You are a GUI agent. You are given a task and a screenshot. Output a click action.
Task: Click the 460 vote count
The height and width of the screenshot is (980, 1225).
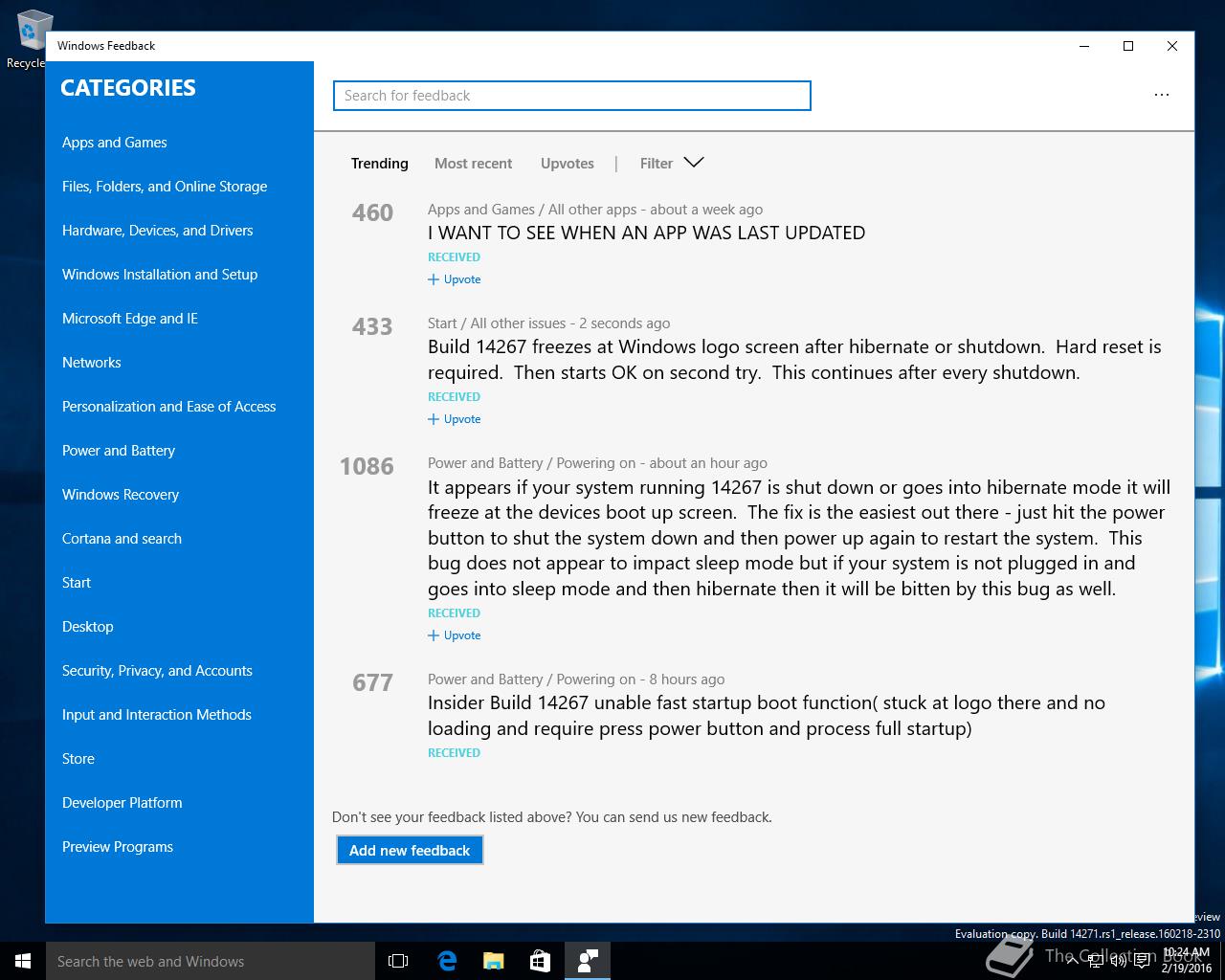(372, 212)
